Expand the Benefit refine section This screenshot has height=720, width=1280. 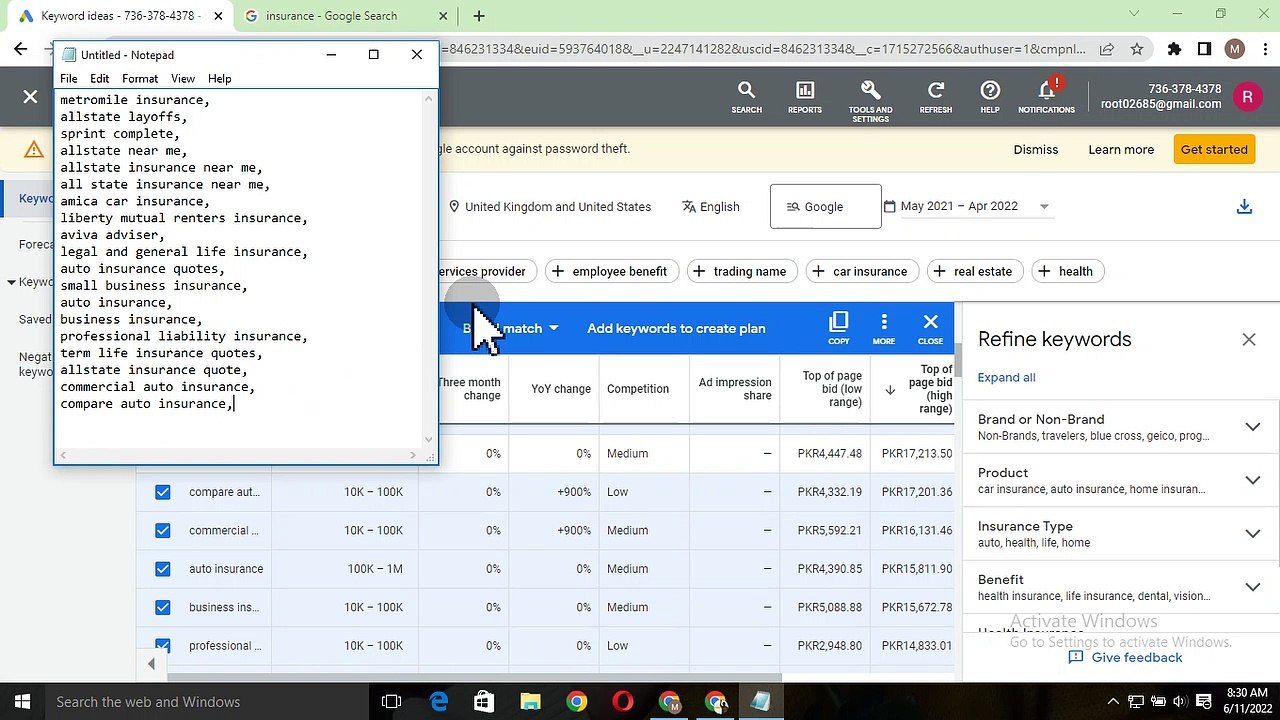pos(1252,587)
